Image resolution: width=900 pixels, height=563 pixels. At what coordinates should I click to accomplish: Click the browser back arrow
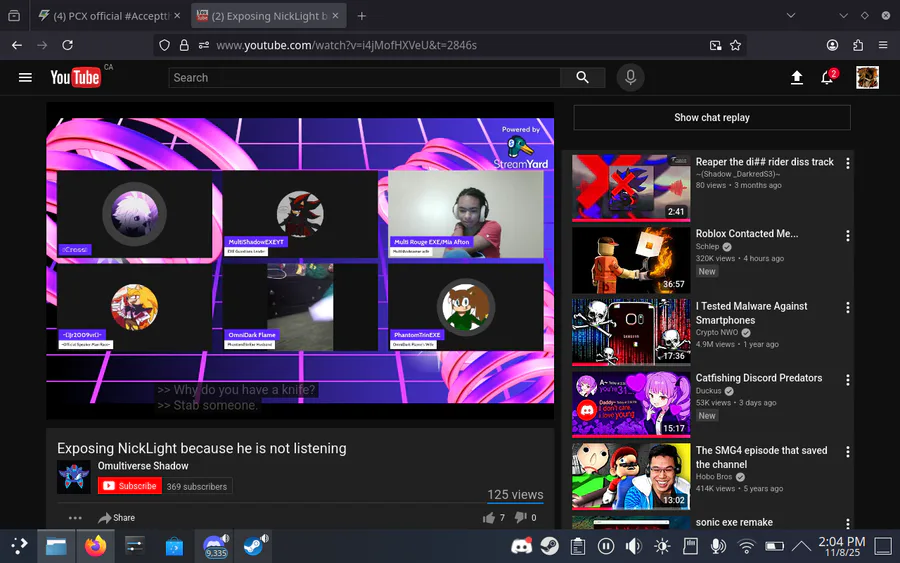[17, 45]
